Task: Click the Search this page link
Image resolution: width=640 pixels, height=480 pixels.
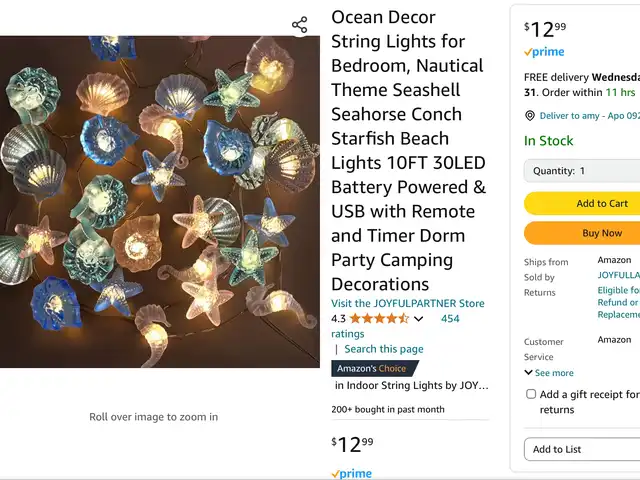Action: tap(384, 349)
